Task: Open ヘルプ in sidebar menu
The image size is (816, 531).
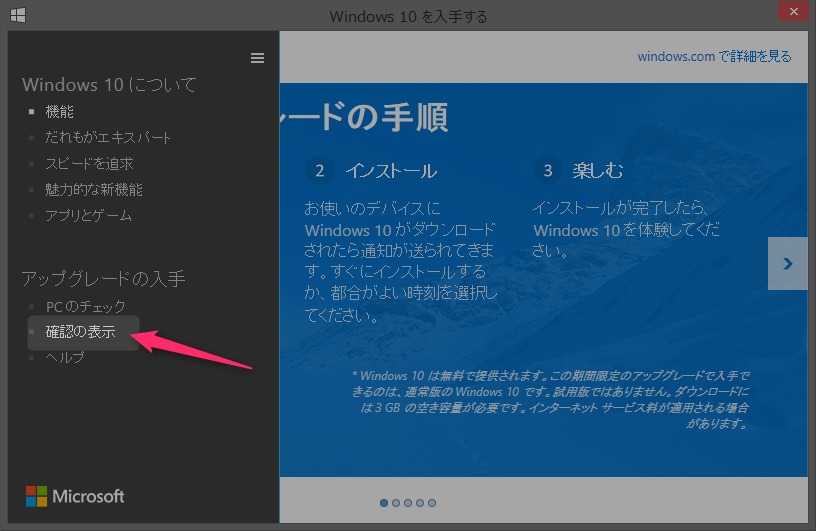Action: coord(65,357)
